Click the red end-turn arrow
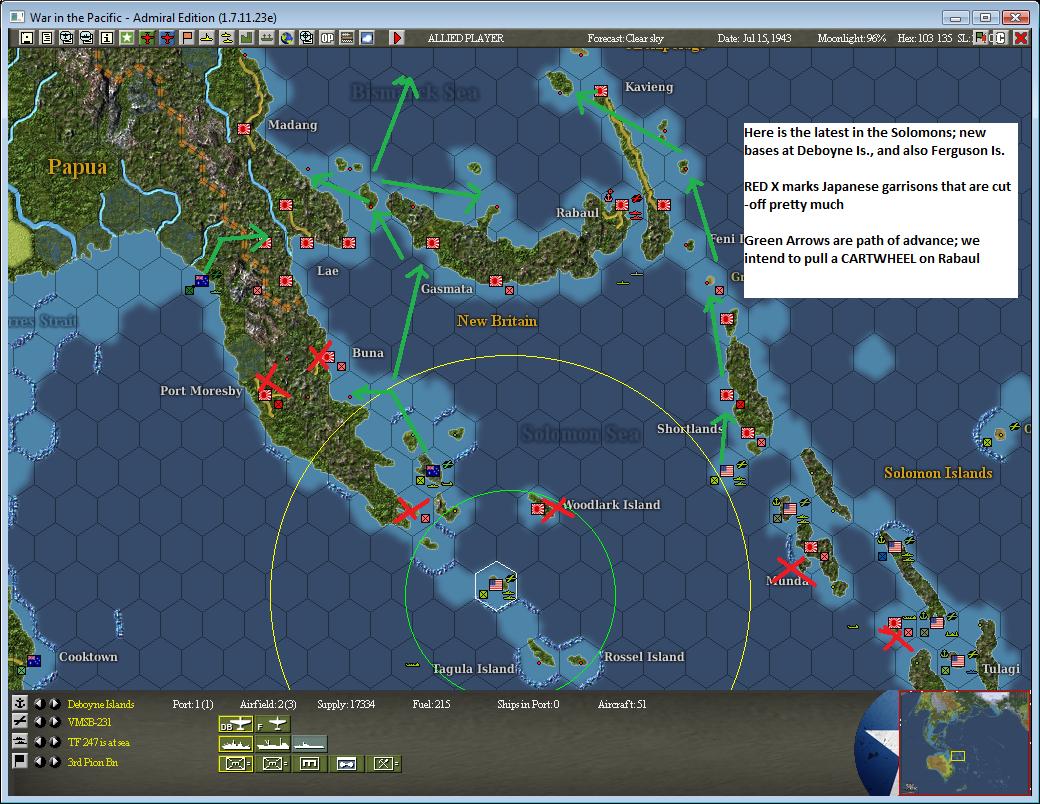This screenshot has height=804, width=1040. click(x=397, y=38)
